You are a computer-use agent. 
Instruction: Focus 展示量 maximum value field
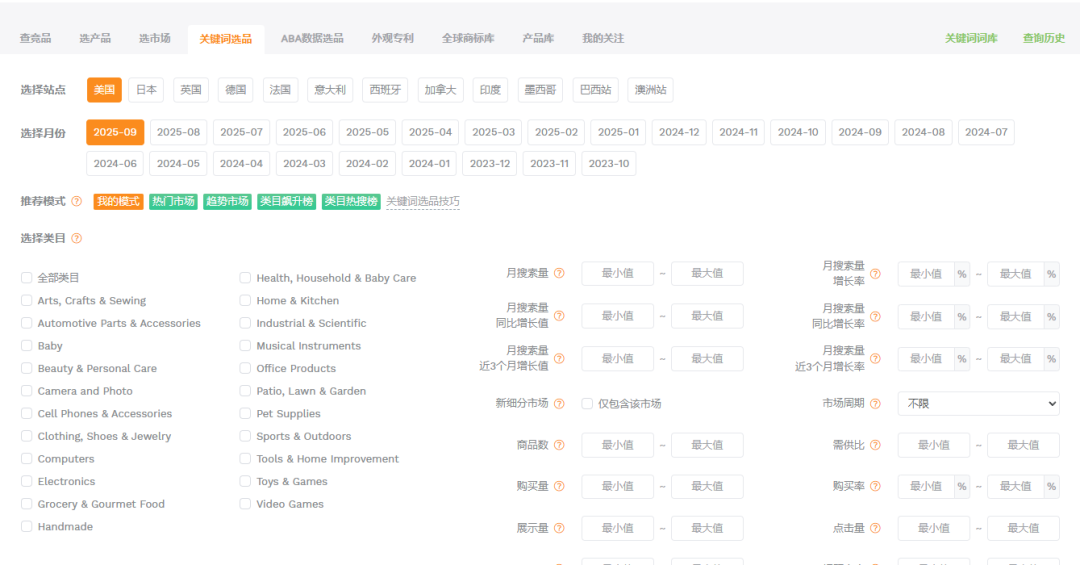point(707,528)
